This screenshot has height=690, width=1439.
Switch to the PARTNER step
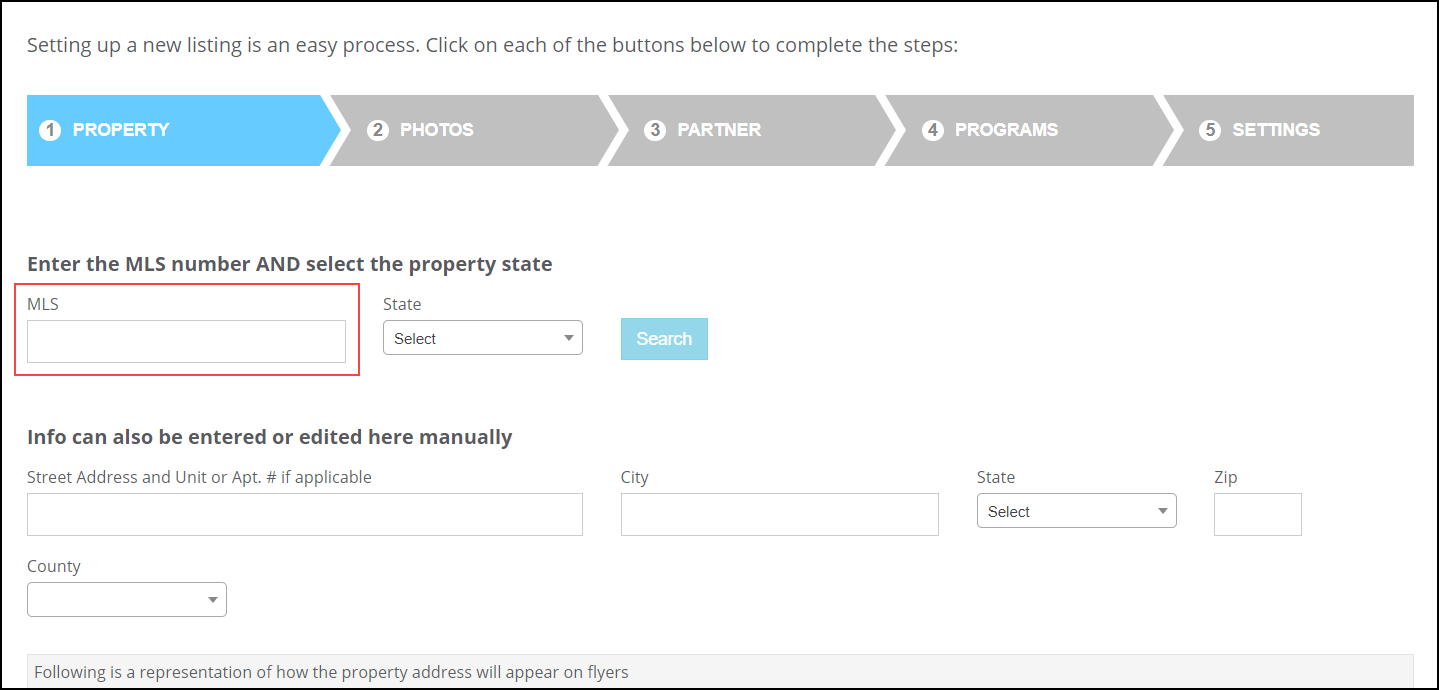(746, 130)
